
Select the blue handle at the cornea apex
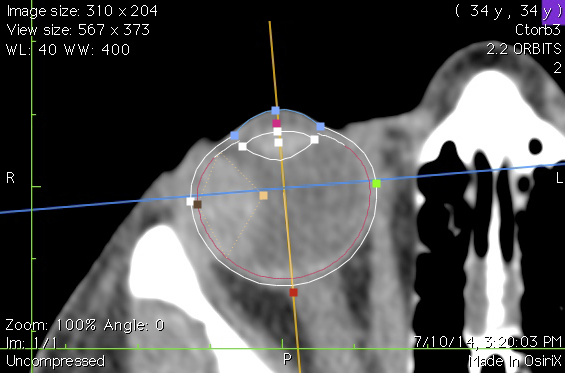pyautogui.click(x=275, y=110)
